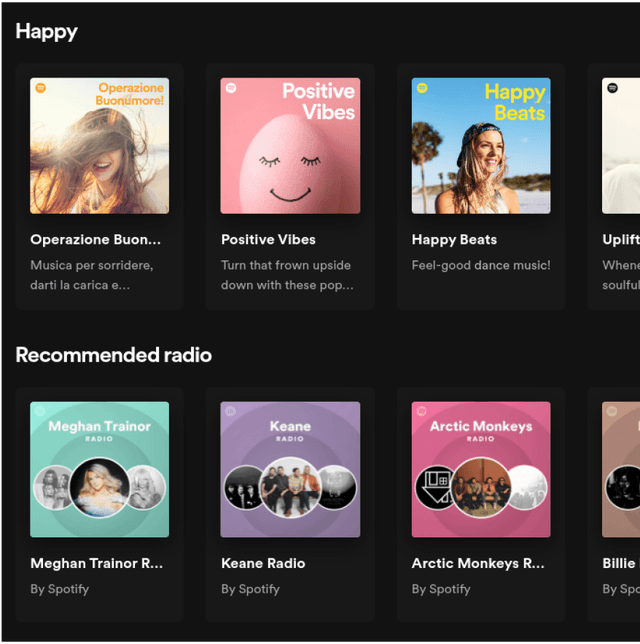This screenshot has width=640, height=644.
Task: Open the Arctic Monkeys Radio cover art
Action: click(x=481, y=469)
